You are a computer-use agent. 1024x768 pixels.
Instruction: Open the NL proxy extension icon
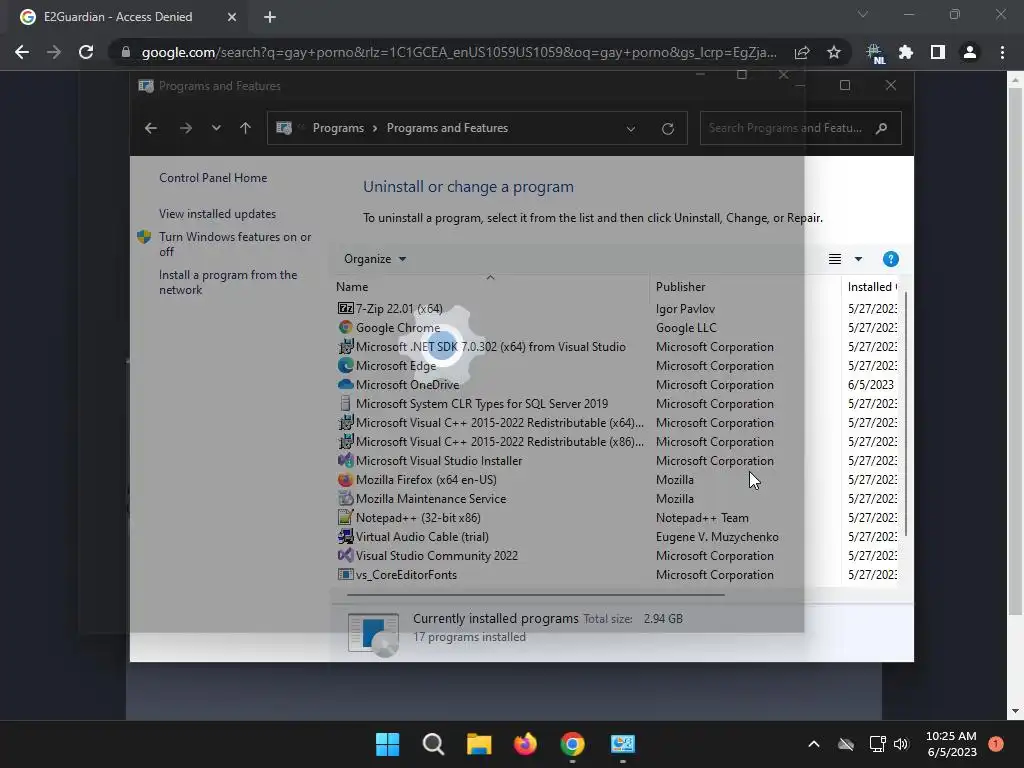pyautogui.click(x=874, y=53)
